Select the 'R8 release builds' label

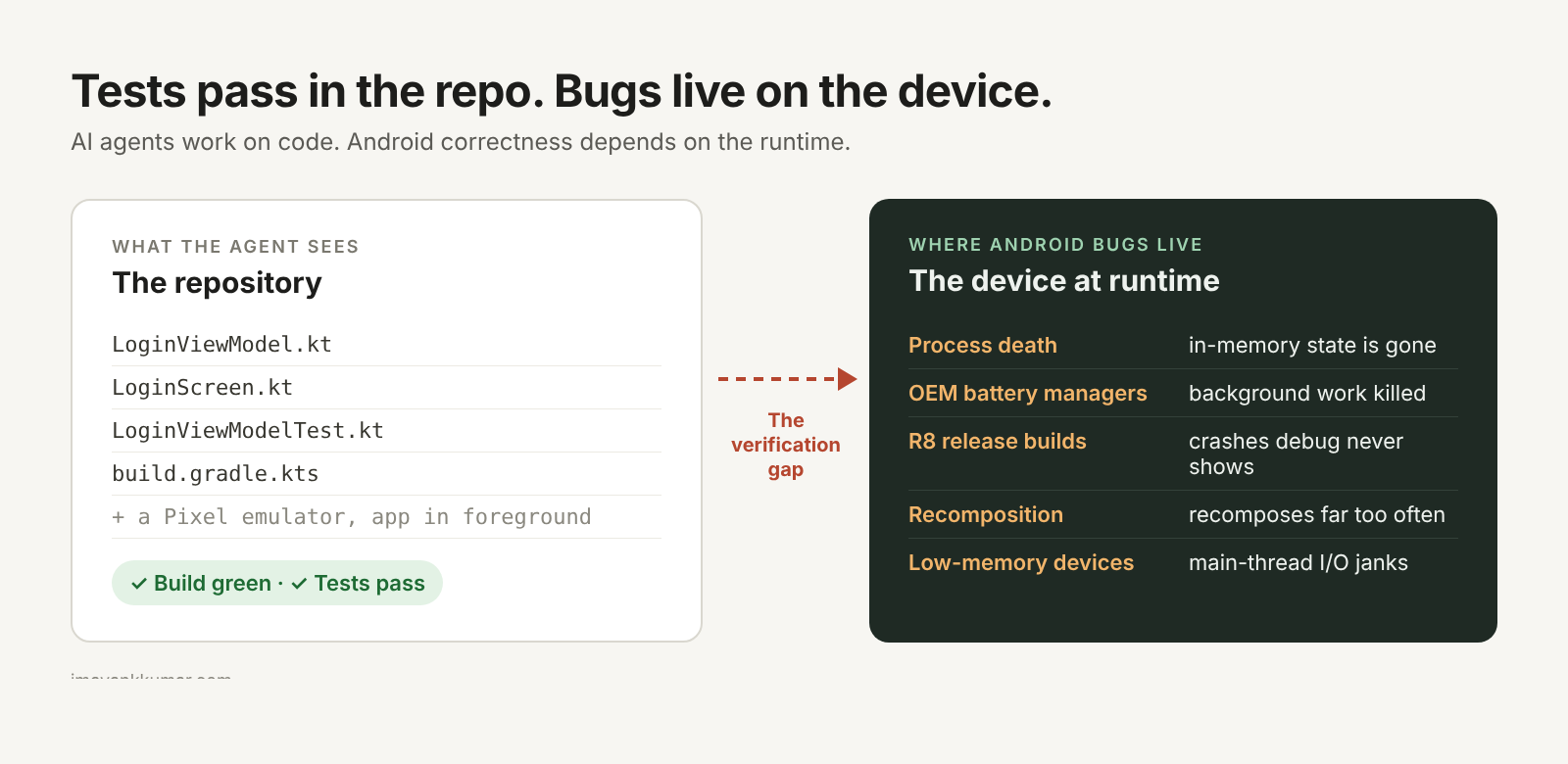998,442
